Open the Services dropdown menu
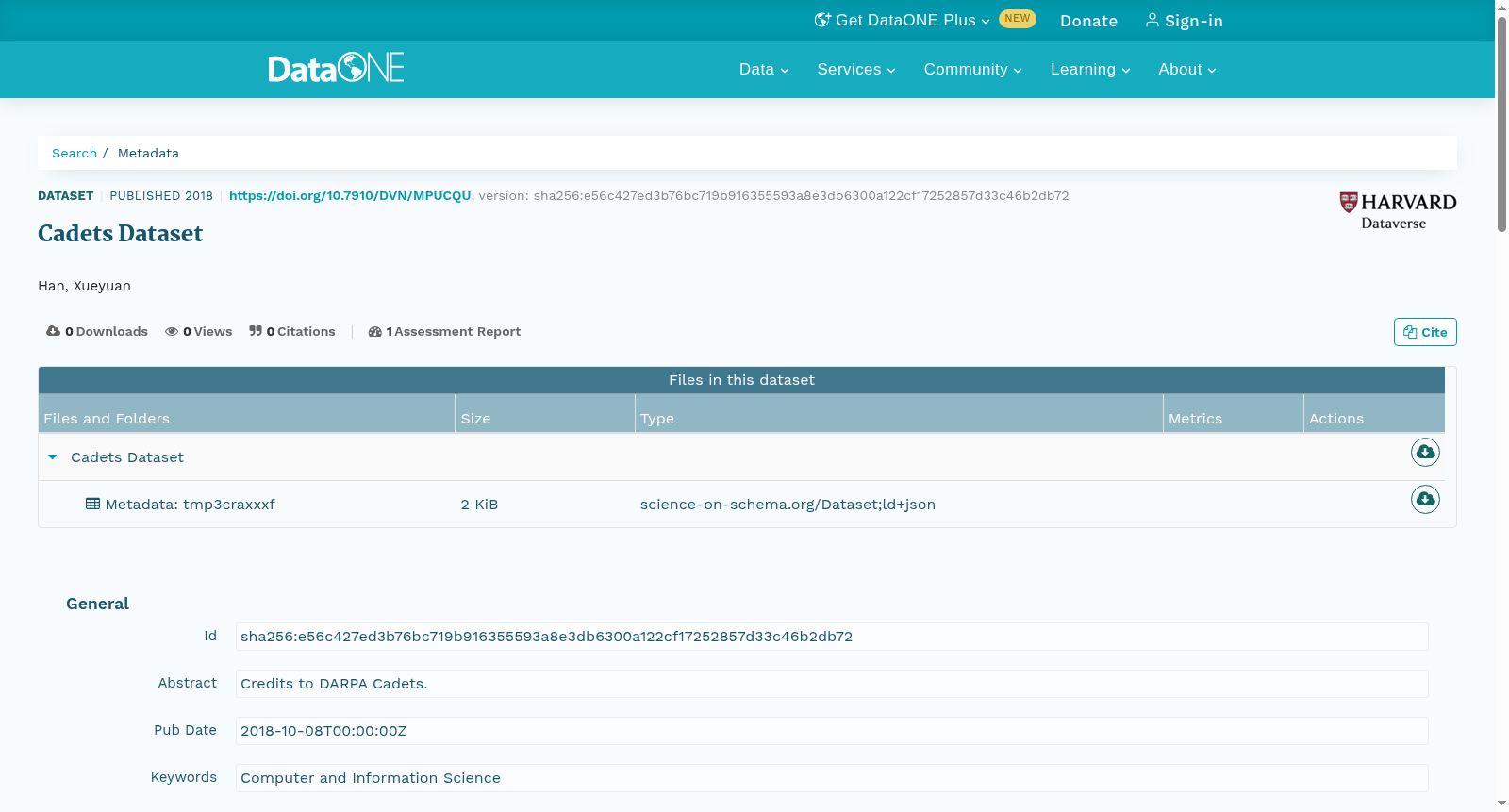 [856, 70]
